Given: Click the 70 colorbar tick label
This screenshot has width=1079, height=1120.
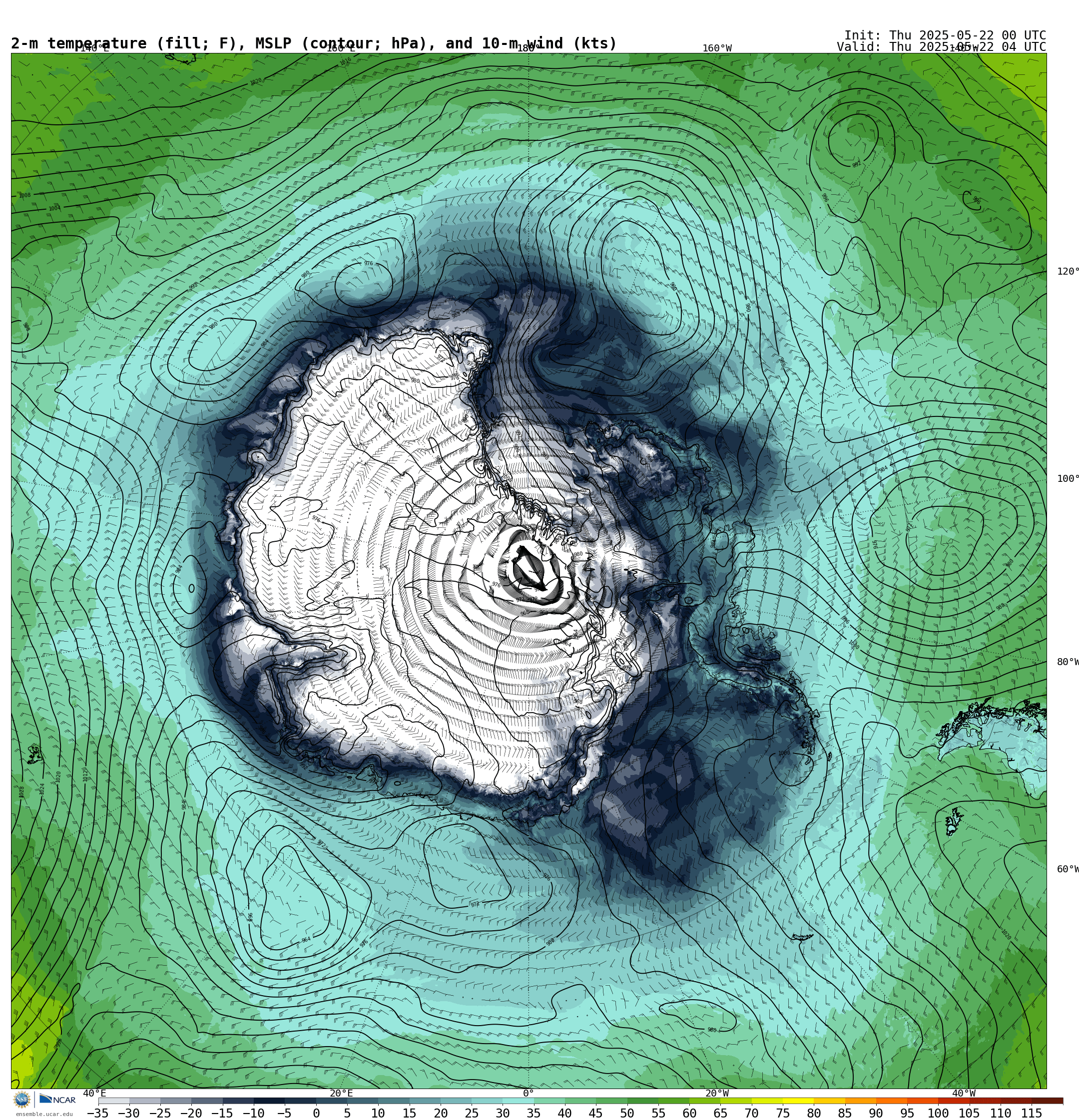Looking at the screenshot, I should click(x=751, y=1113).
